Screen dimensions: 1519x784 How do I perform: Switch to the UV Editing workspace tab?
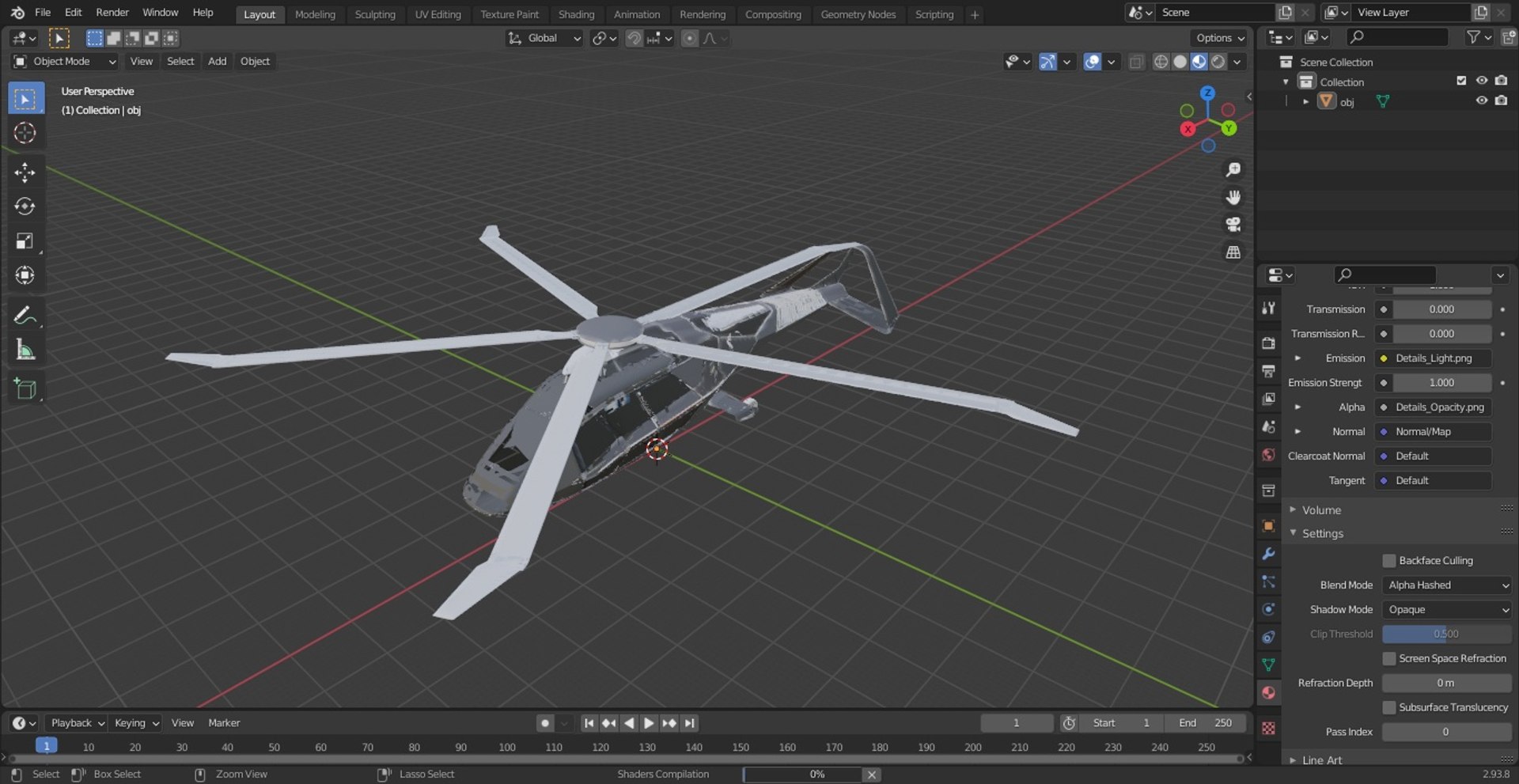(x=438, y=14)
